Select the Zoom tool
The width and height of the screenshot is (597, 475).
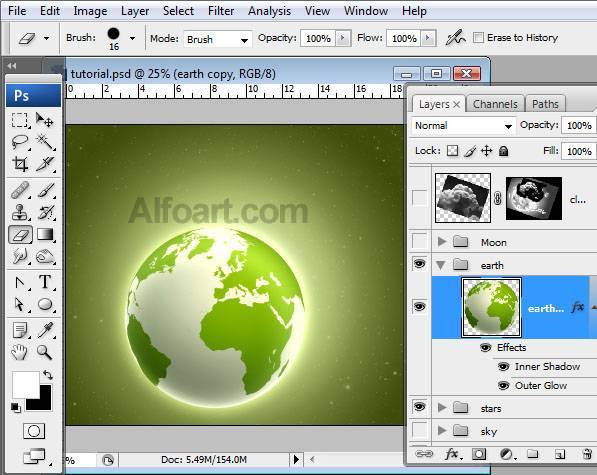[45, 352]
